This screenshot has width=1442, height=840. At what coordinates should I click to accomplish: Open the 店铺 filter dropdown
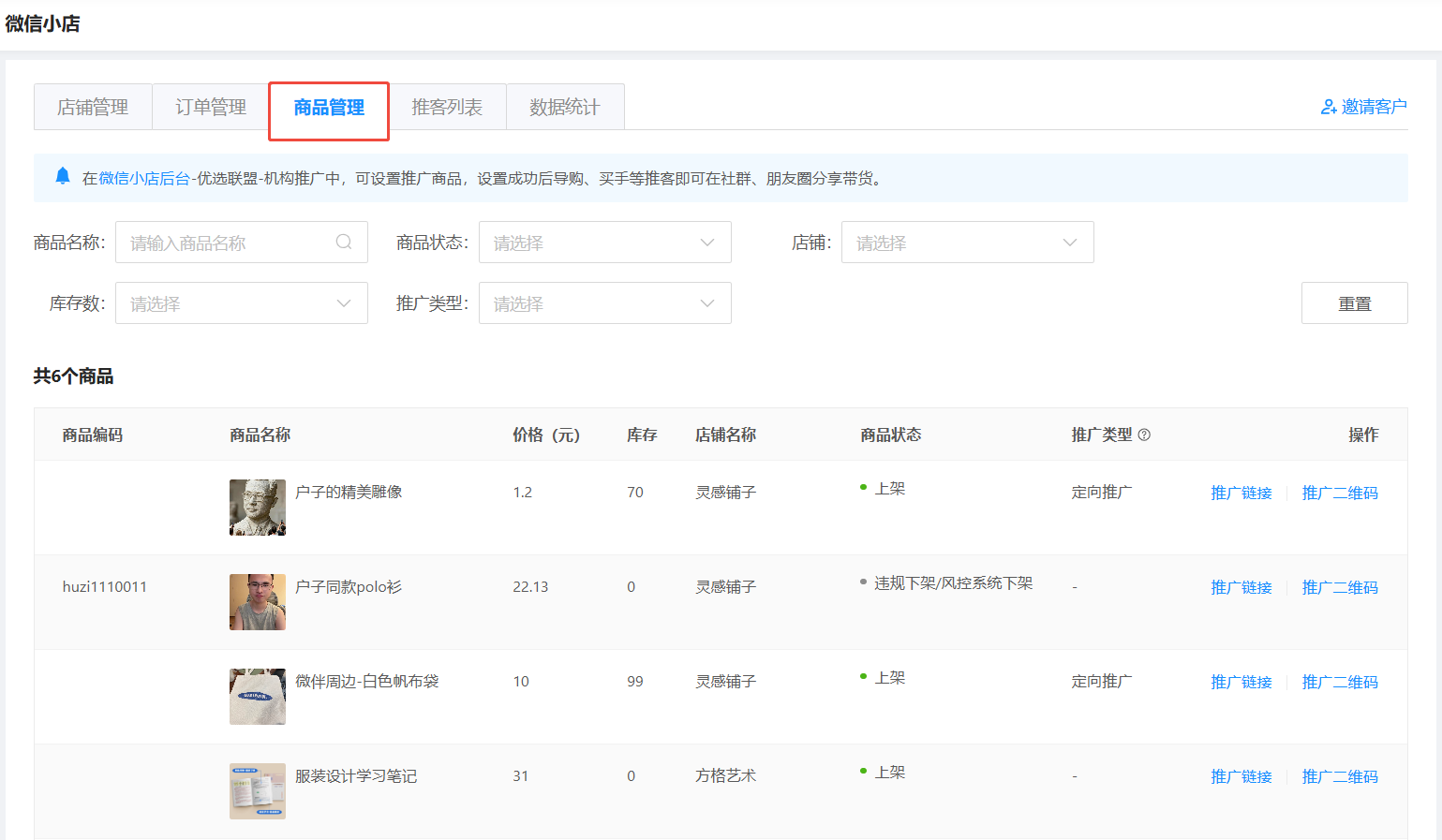pyautogui.click(x=967, y=243)
